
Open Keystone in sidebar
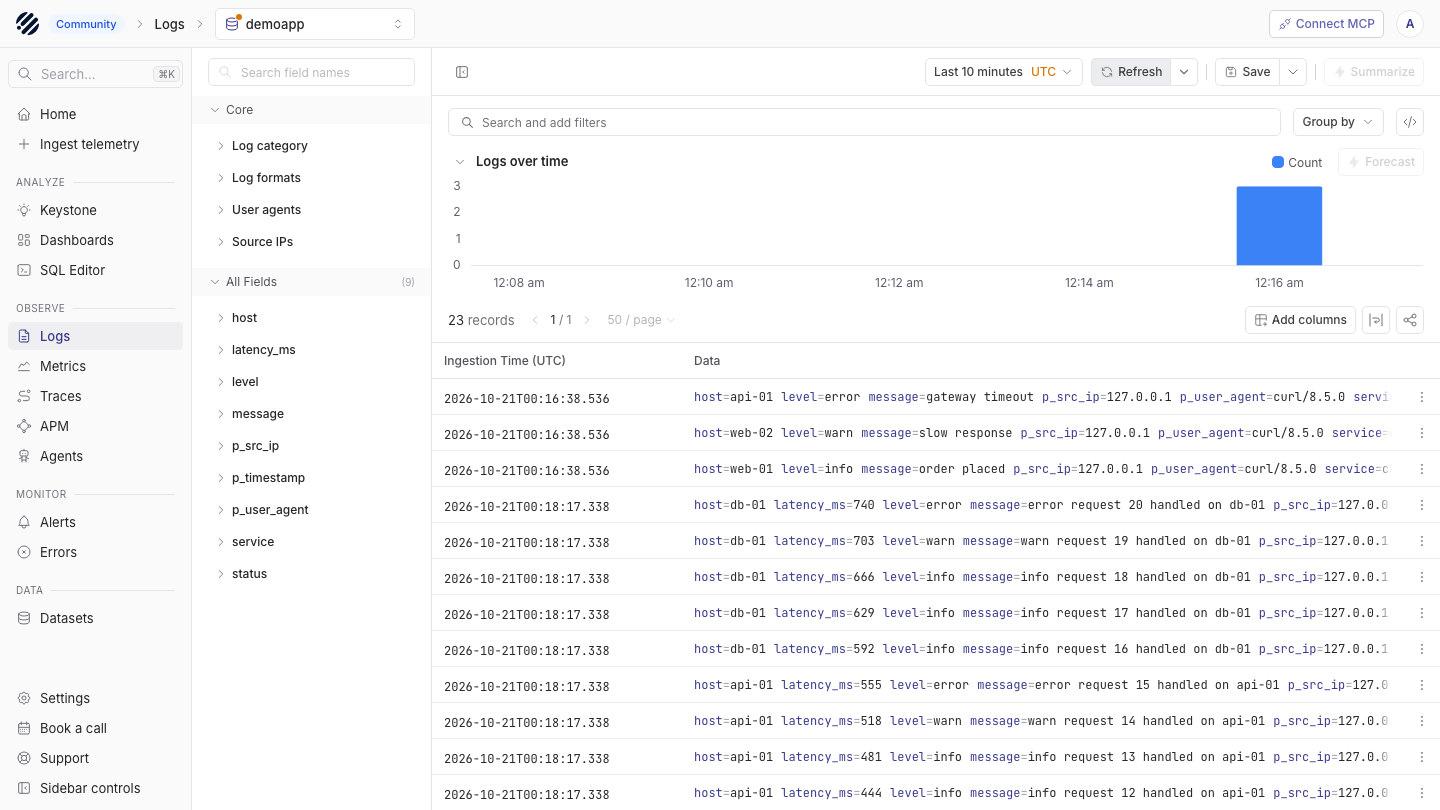(x=96, y=210)
